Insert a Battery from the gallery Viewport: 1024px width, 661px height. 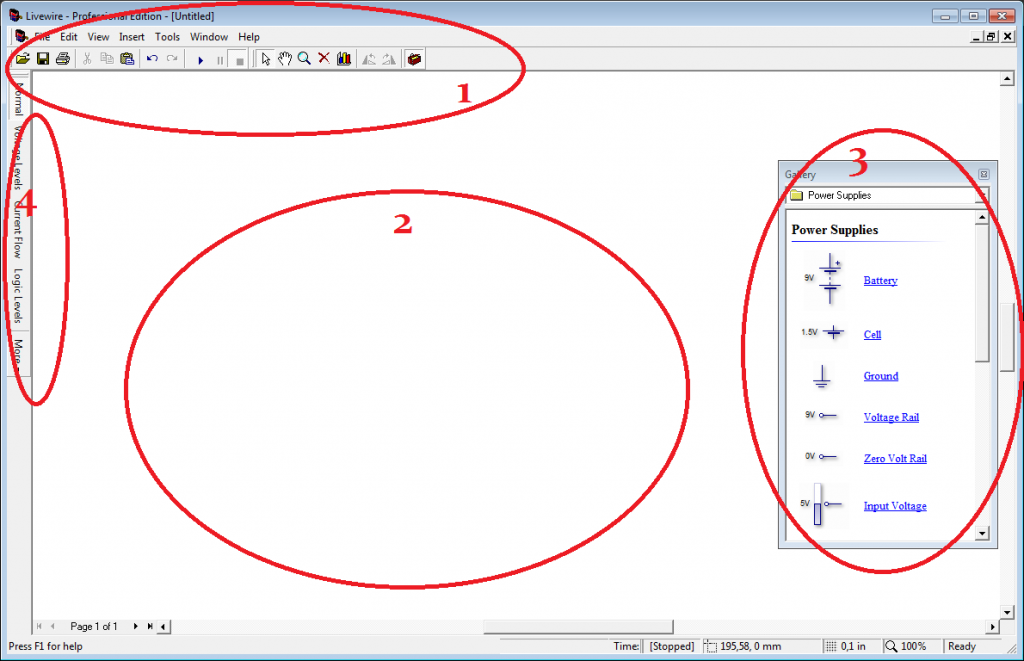879,280
